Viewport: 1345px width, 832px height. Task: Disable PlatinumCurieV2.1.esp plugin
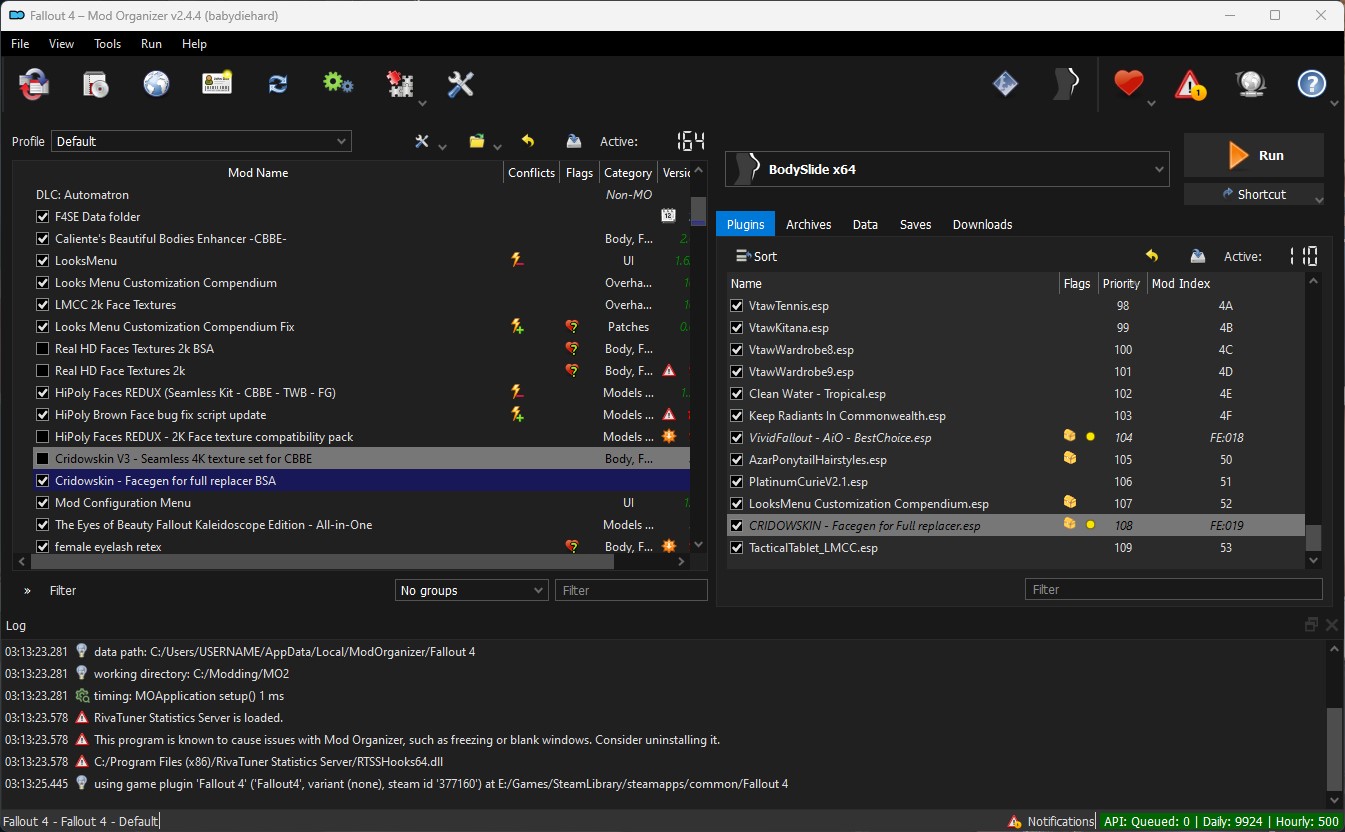pyautogui.click(x=737, y=482)
